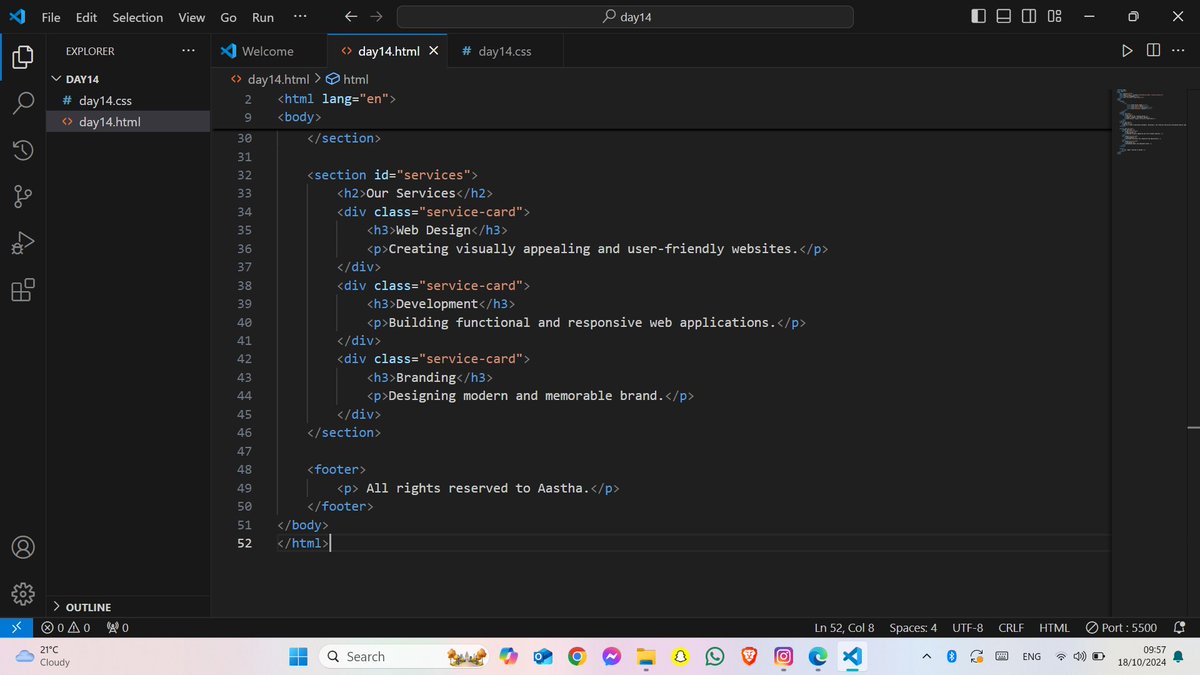Image resolution: width=1200 pixels, height=675 pixels.
Task: Select day14.html in Explorer
Action: tap(130, 122)
